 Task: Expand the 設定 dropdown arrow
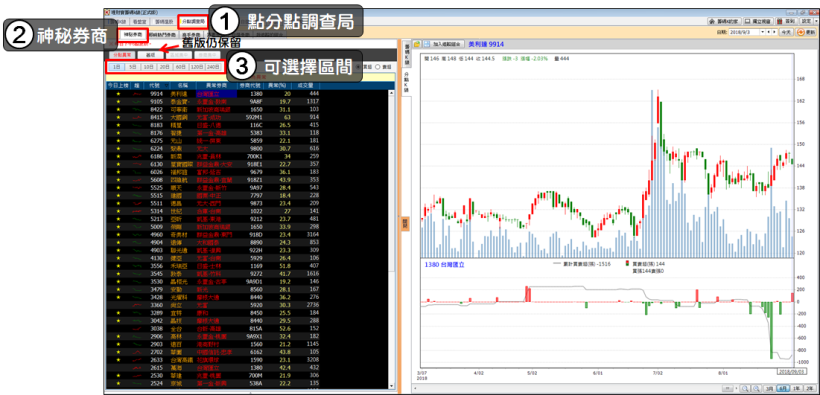[x=816, y=21]
